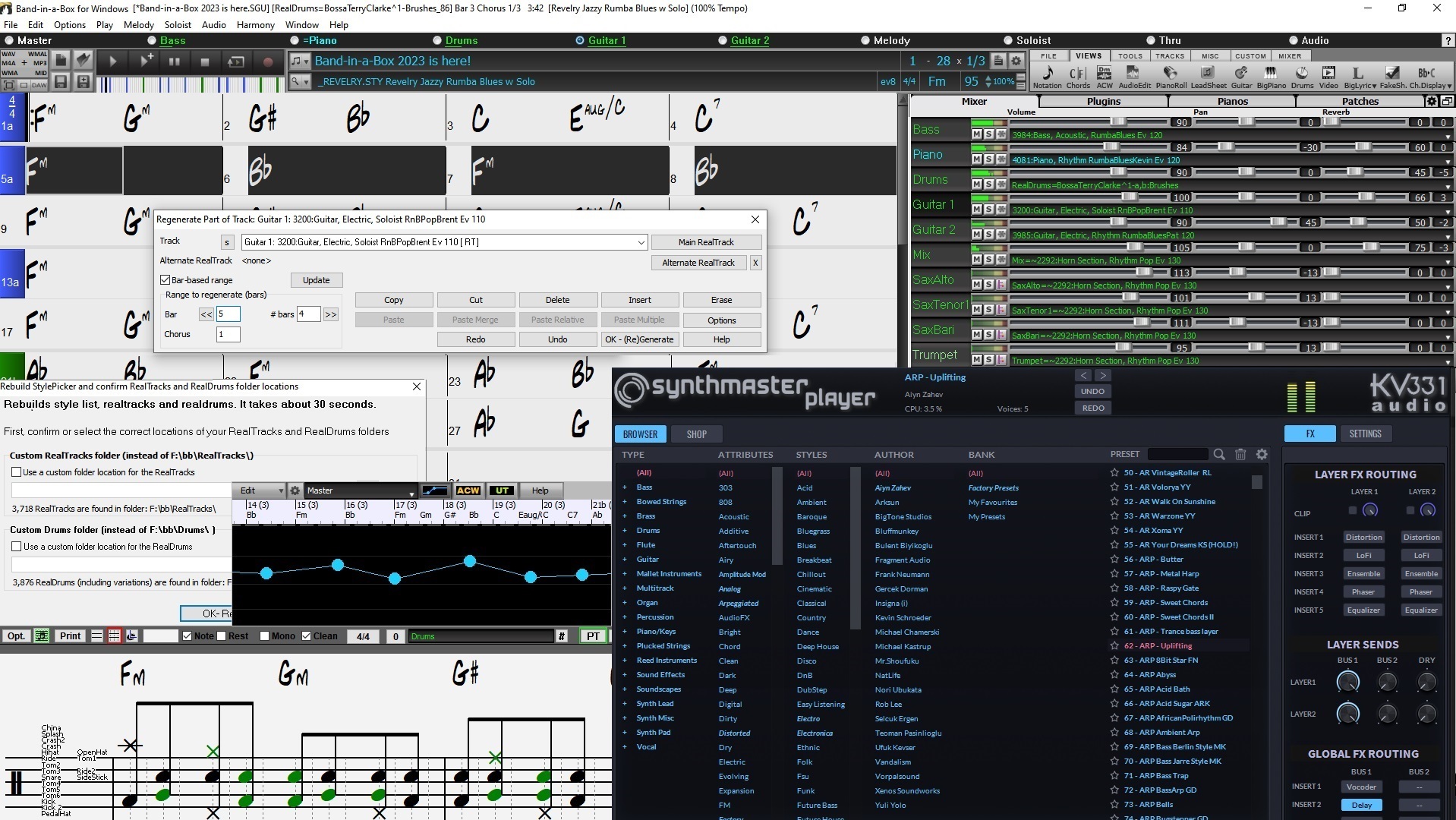Enable the Mono checkbox in notation toolbar
The image size is (1456, 820).
(264, 636)
